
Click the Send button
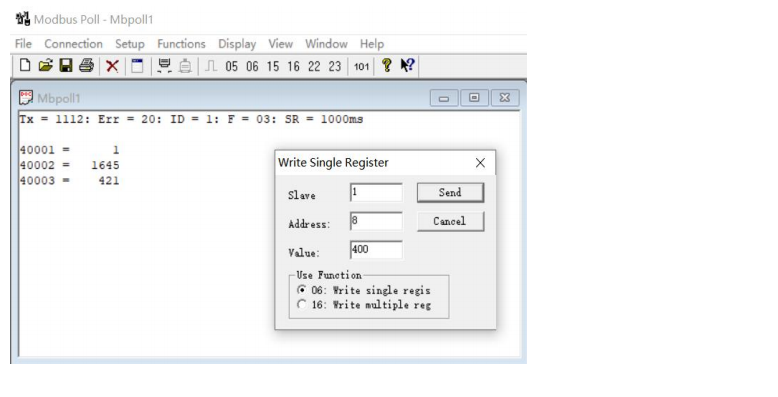coord(450,193)
